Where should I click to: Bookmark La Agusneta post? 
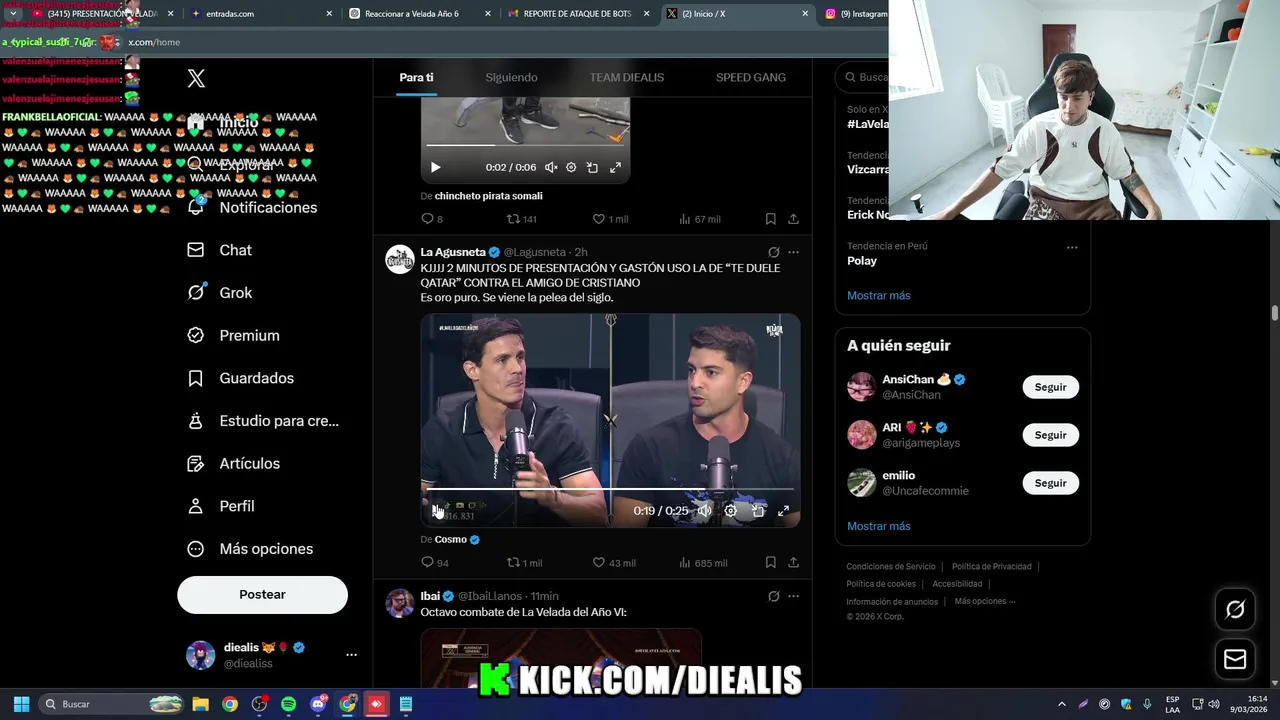pos(770,563)
